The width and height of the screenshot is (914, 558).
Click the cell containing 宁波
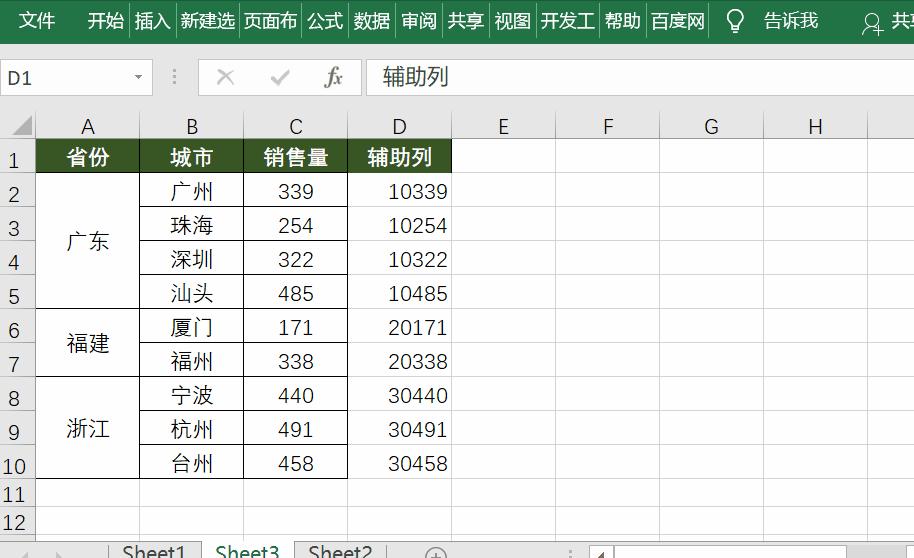191,394
